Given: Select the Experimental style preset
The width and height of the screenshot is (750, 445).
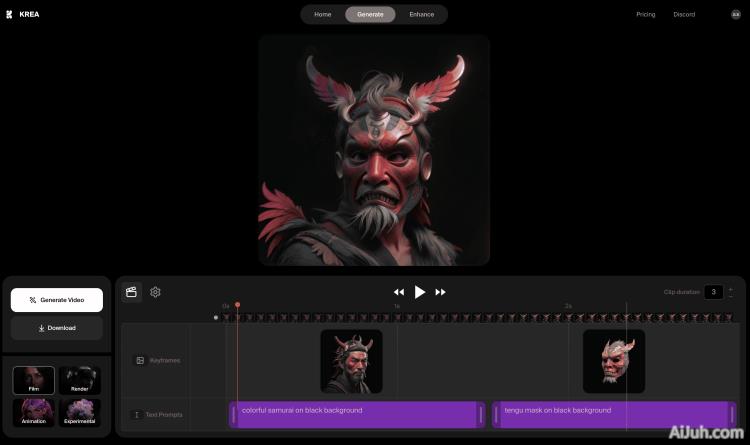Looking at the screenshot, I should [79, 412].
